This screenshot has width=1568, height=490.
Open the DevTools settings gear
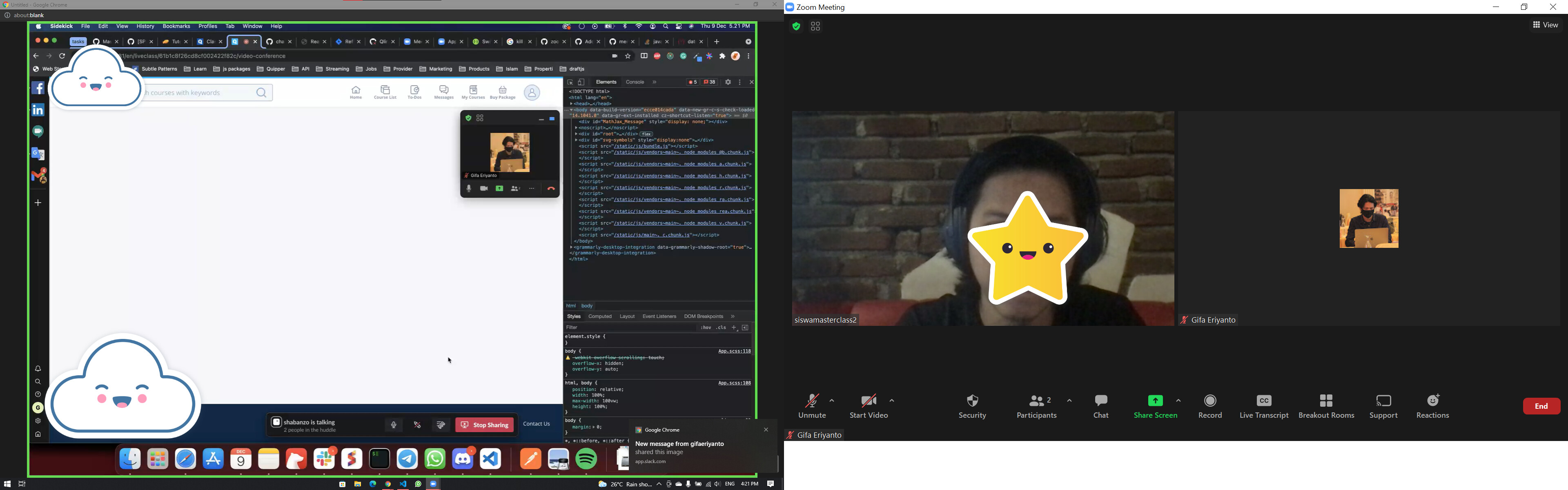pos(728,82)
